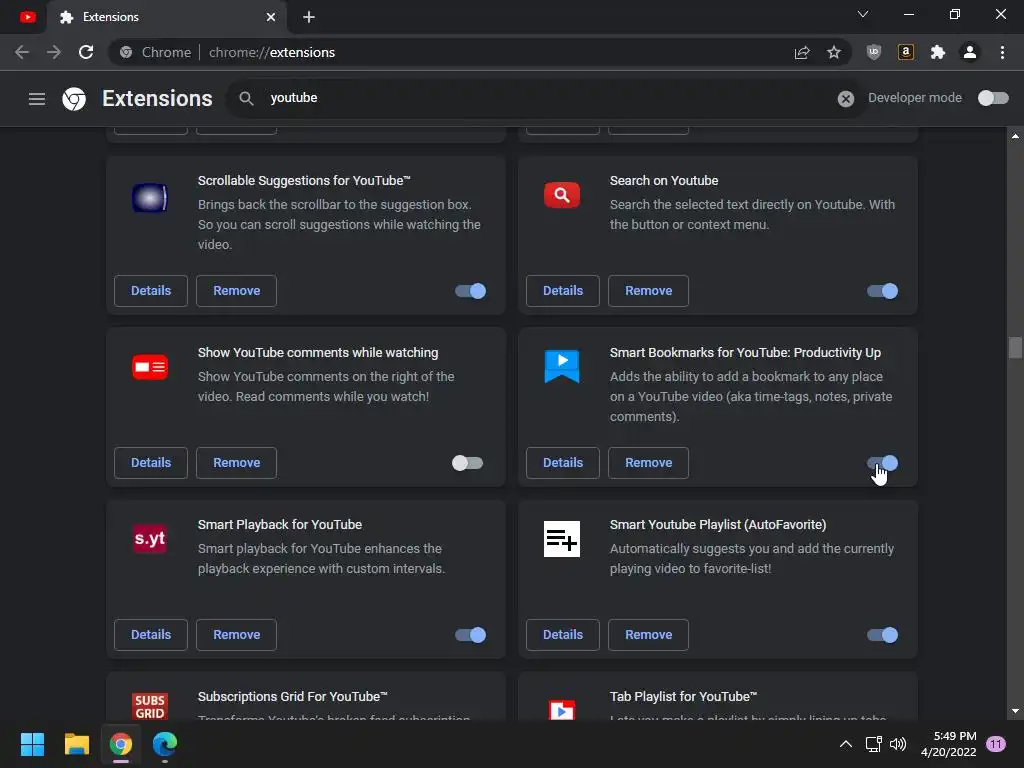Screen dimensions: 1024x768
Task: Reload the extensions page
Action: point(86,52)
